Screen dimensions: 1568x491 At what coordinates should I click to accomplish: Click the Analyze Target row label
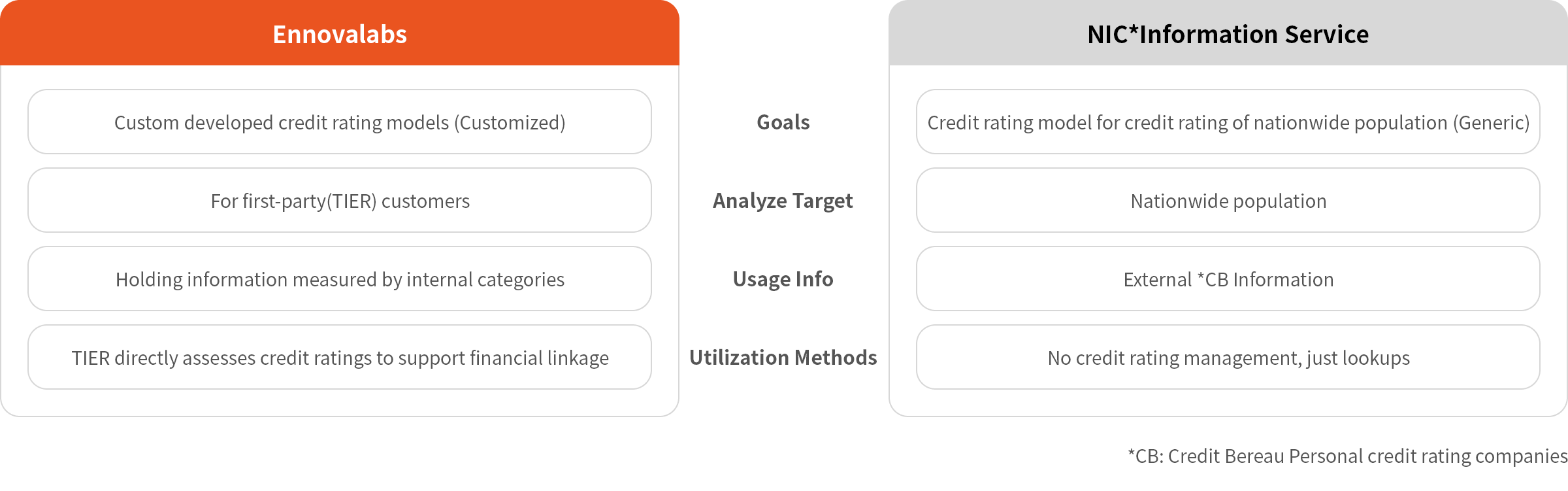(783, 201)
